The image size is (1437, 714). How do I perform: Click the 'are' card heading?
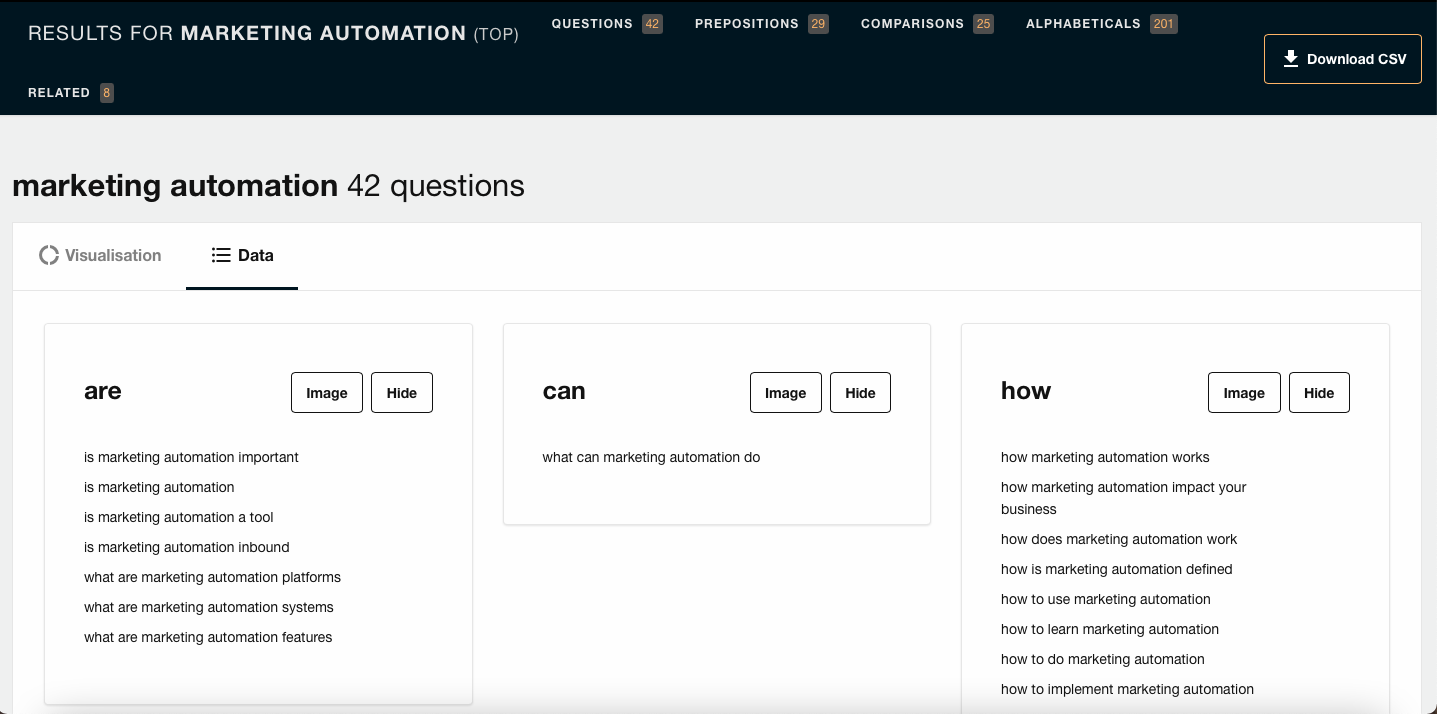click(103, 391)
